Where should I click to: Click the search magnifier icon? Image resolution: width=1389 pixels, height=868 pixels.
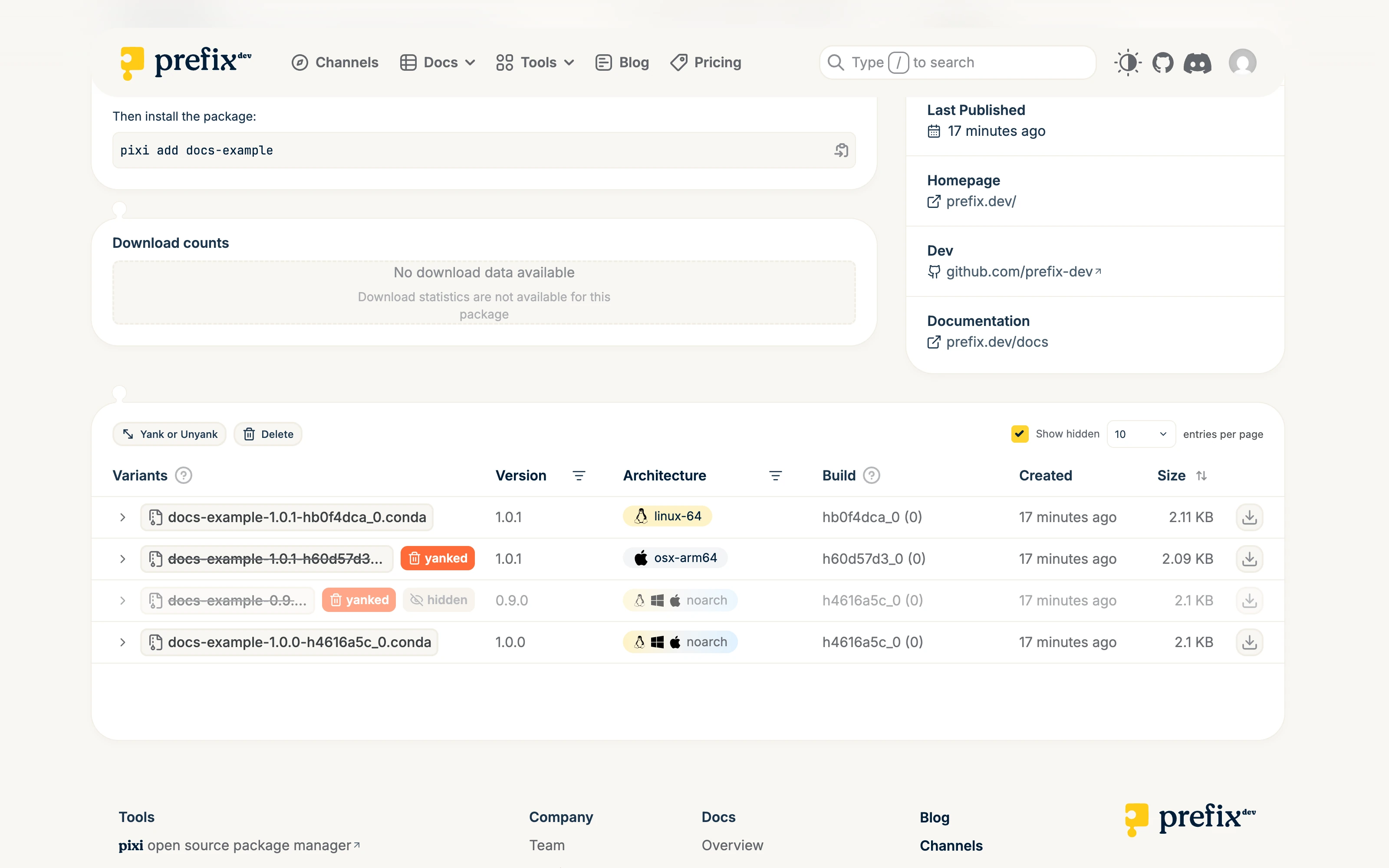pos(836,62)
